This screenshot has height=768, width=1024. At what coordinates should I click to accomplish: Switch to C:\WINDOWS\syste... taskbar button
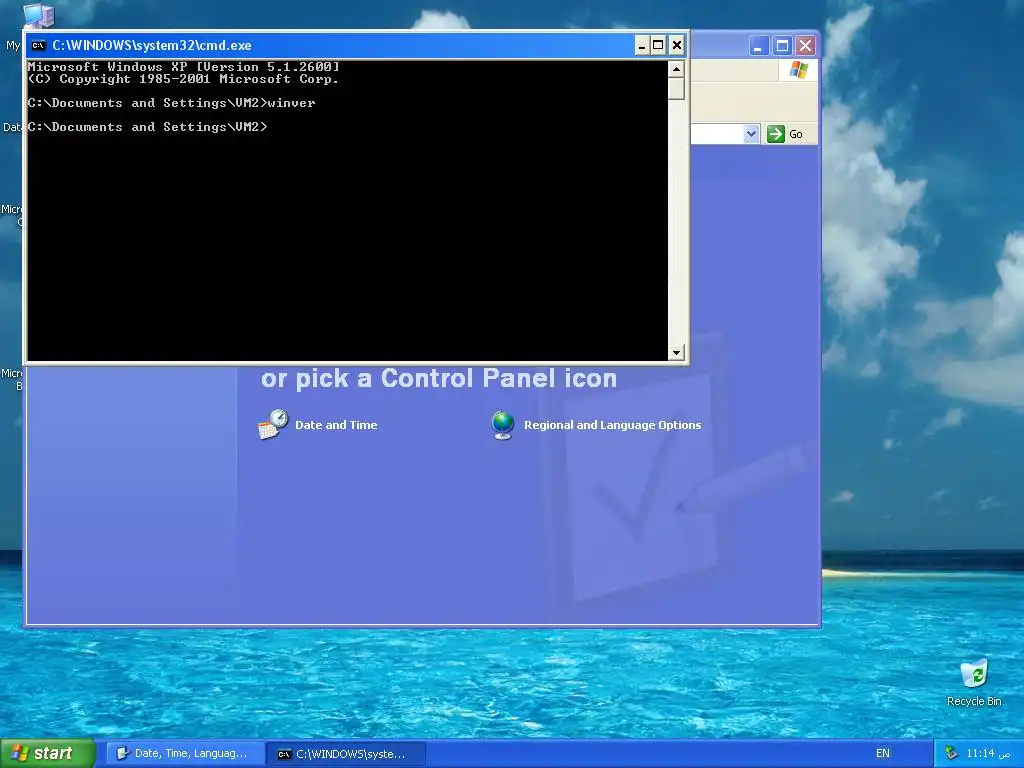coord(347,754)
